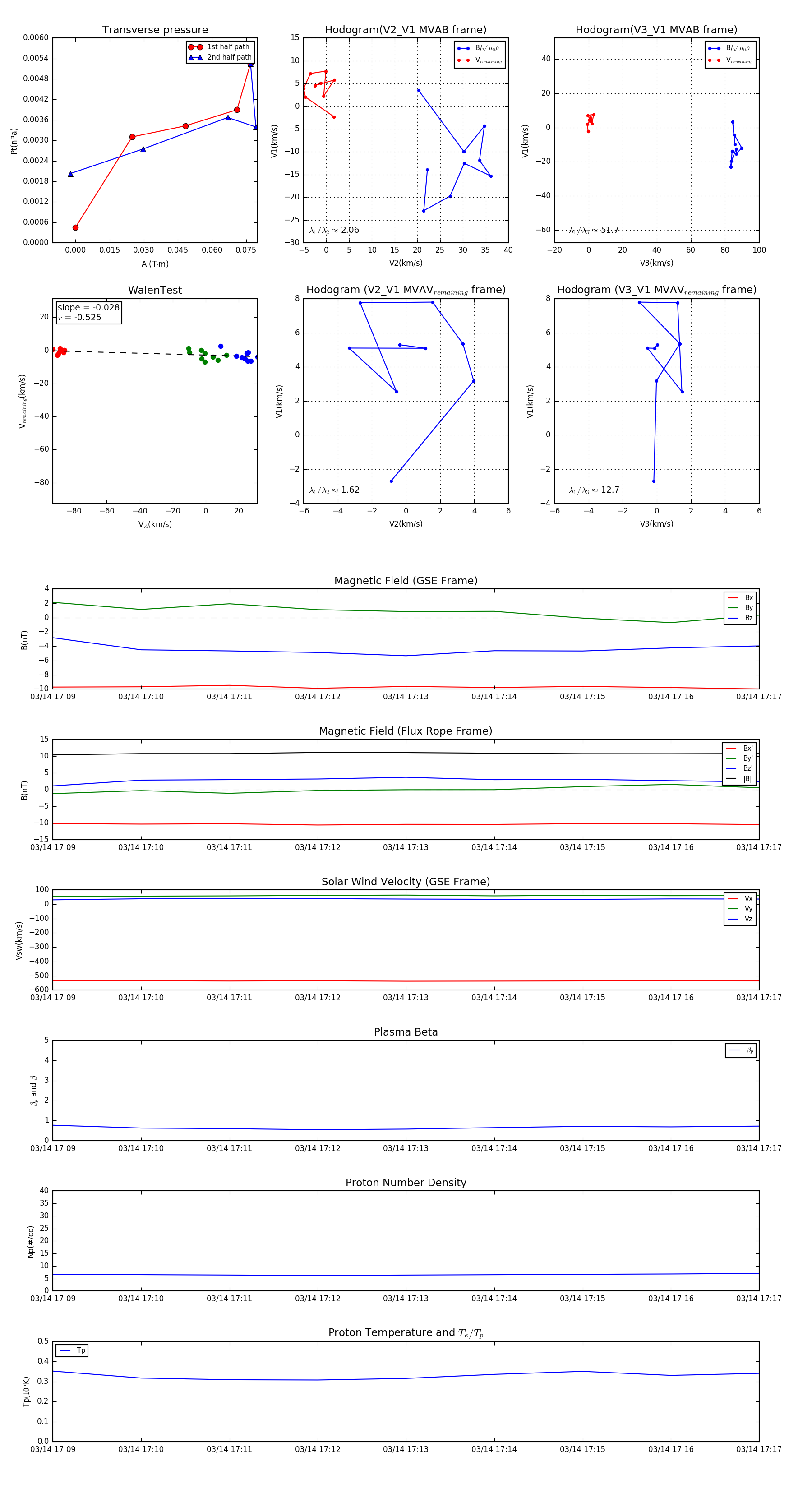Click the "slope = -0.028" text in WalenTest
Screen dimensions: 812x1489
[x=88, y=308]
